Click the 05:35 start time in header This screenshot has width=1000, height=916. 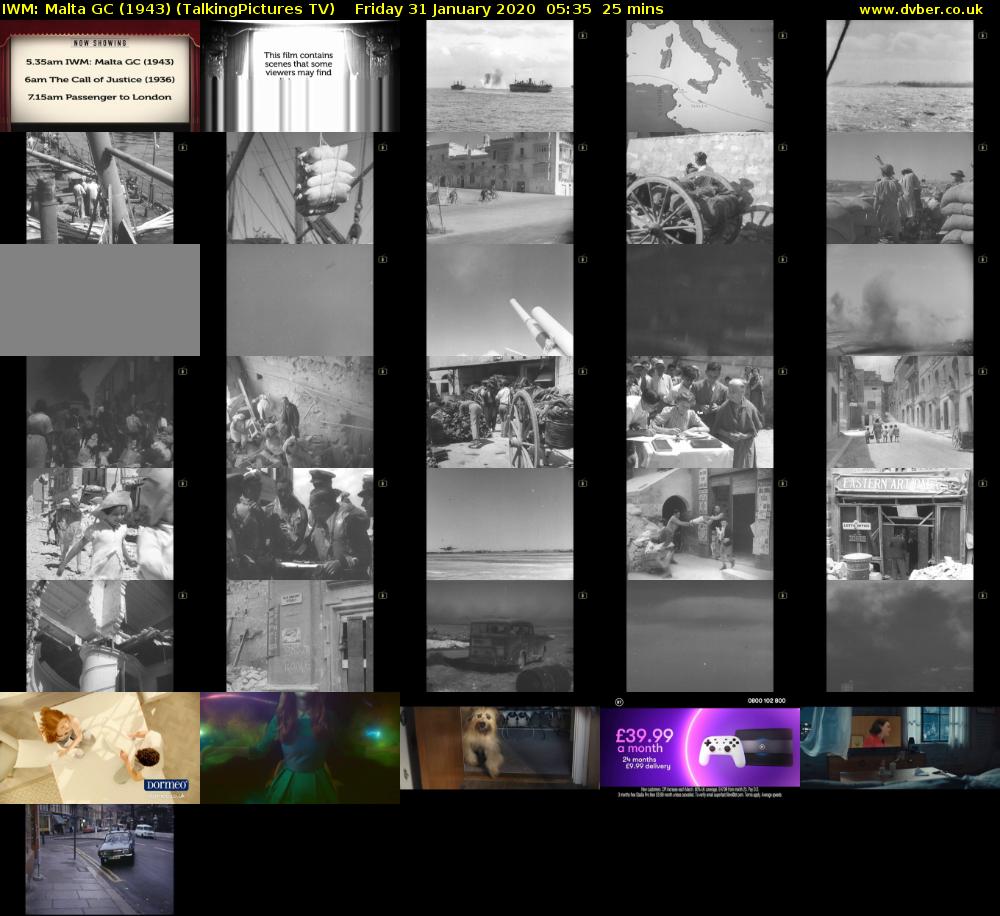(x=569, y=9)
